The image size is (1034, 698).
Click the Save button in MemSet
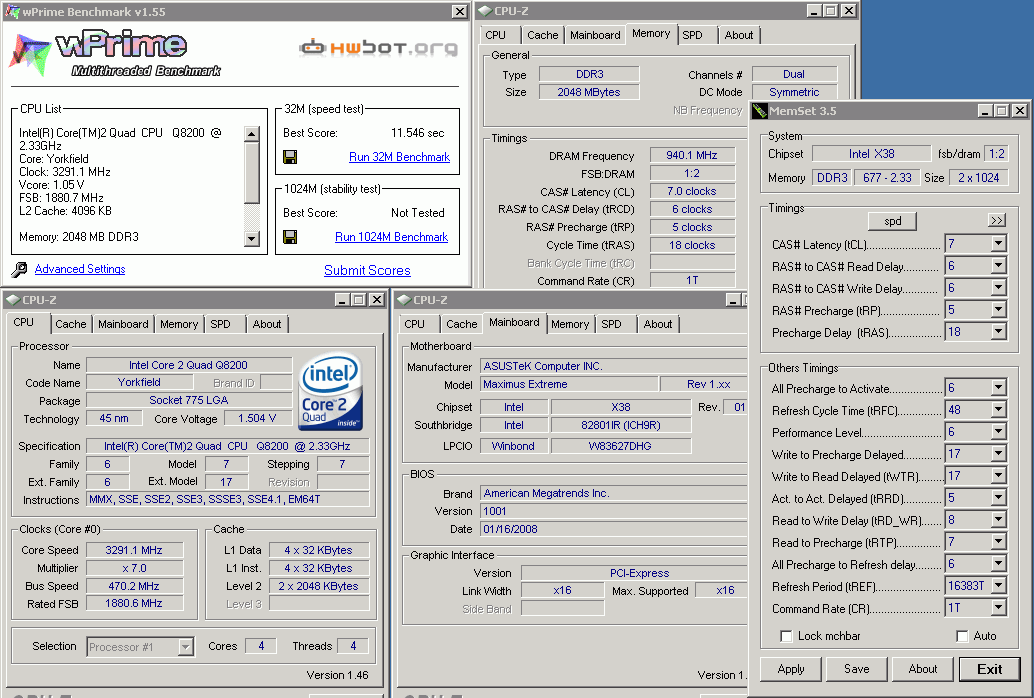[857, 669]
